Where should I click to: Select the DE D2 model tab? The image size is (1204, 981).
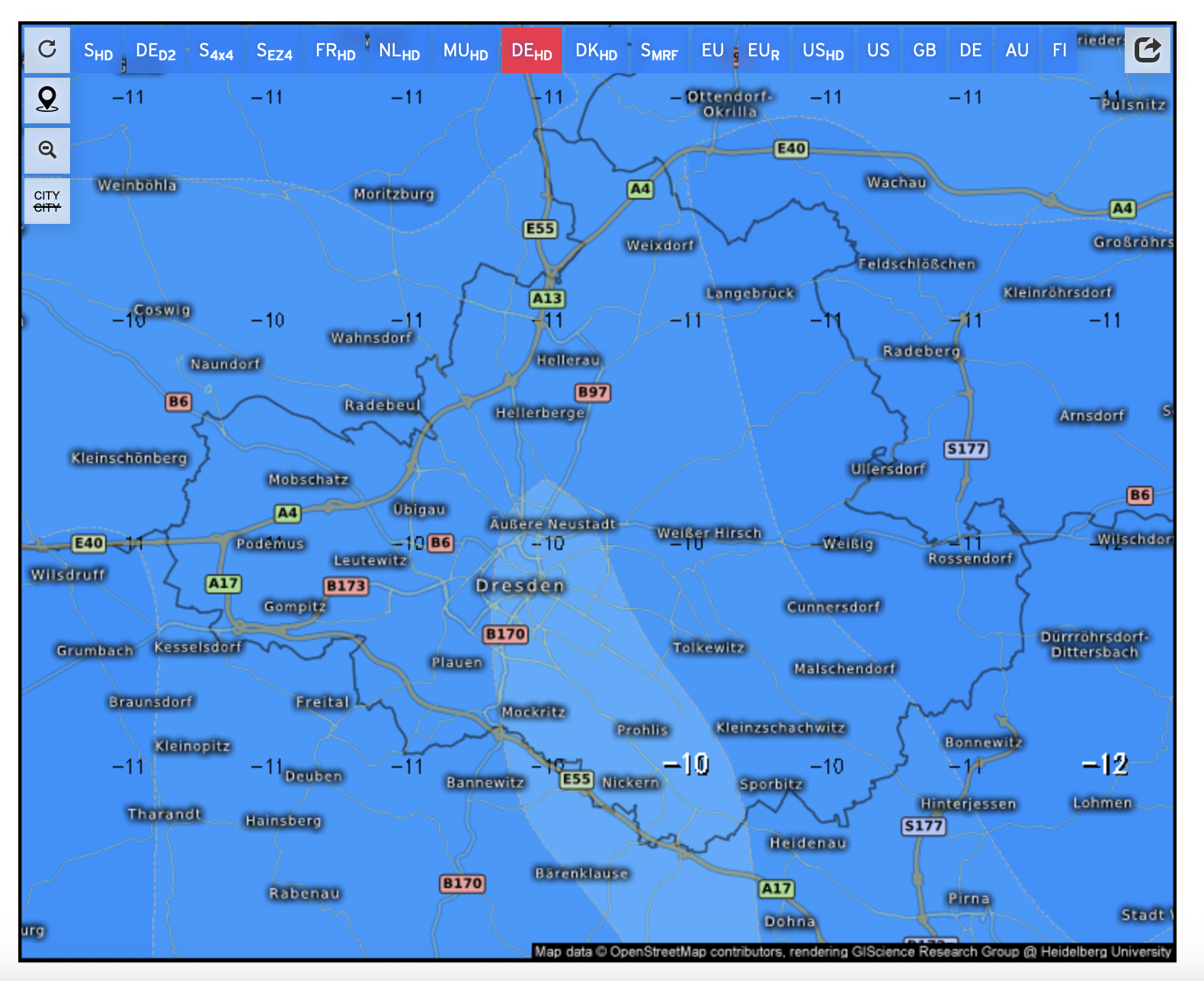pos(155,51)
